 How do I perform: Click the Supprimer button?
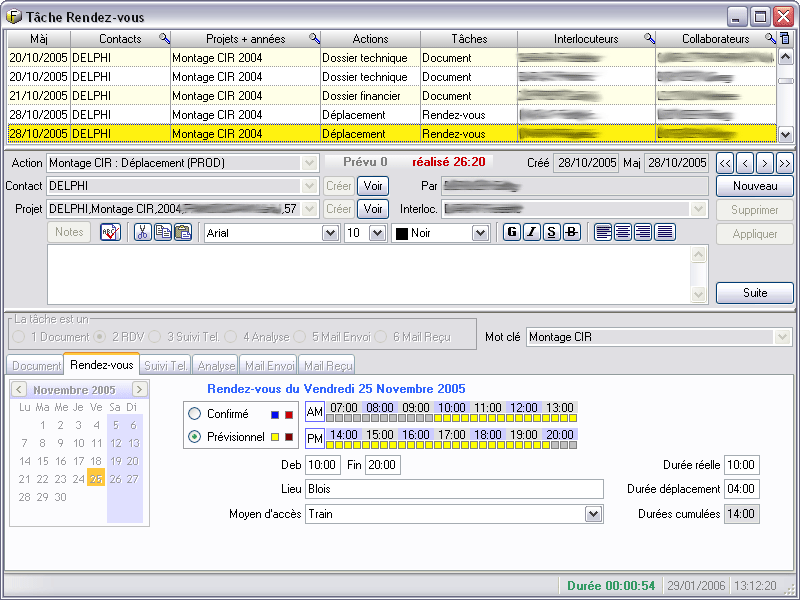[755, 210]
